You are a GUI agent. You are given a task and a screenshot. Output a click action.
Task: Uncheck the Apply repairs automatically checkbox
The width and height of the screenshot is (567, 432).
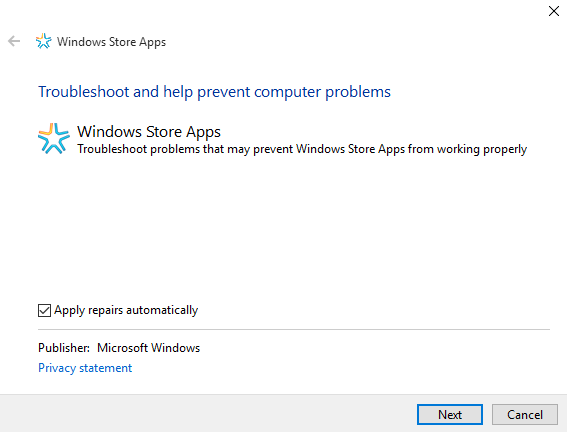(x=44, y=310)
